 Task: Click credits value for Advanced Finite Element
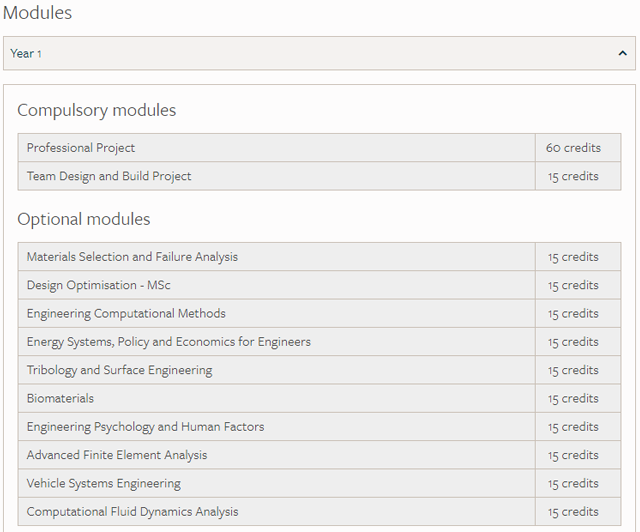pyautogui.click(x=573, y=455)
